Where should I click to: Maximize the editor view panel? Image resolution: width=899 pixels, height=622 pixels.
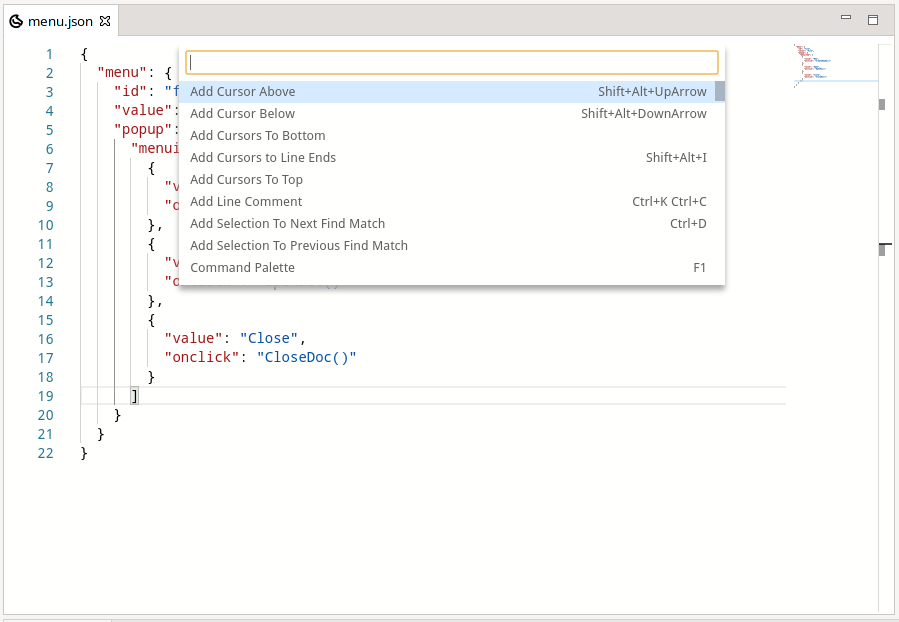873,20
